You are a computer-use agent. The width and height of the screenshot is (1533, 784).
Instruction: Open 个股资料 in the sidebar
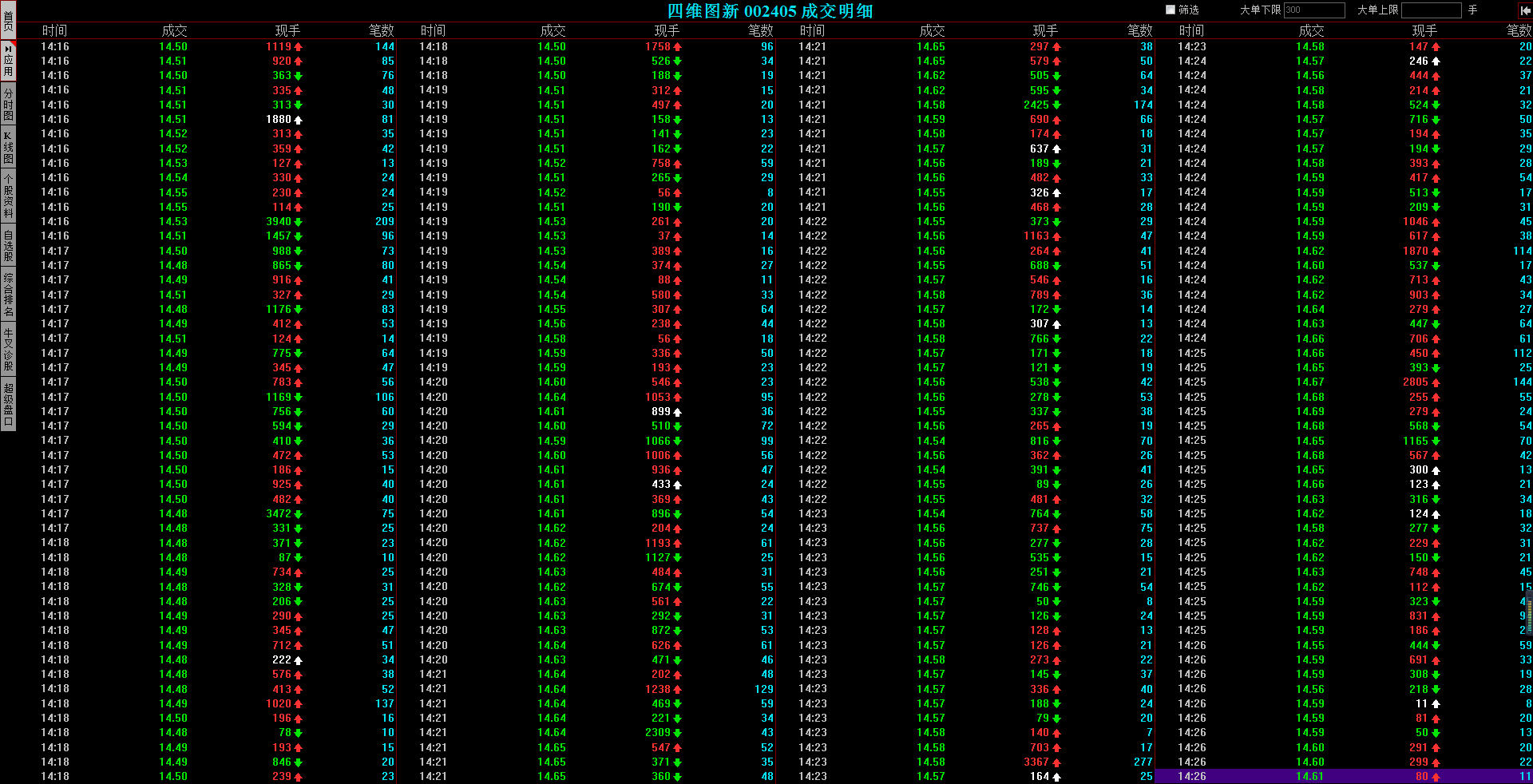tap(8, 196)
